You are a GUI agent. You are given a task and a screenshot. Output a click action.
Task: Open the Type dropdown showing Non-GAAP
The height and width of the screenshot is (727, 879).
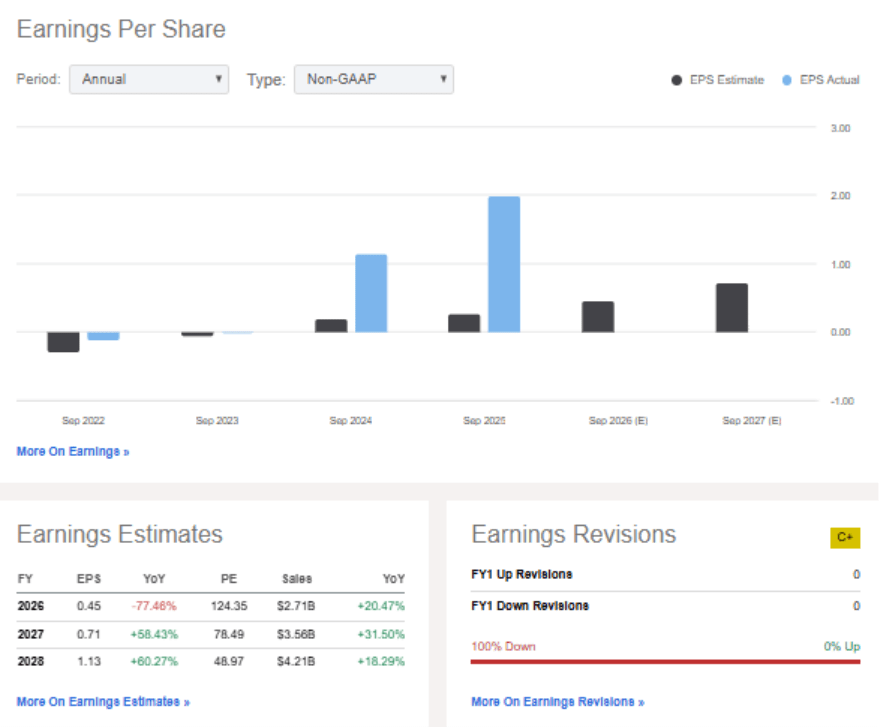[x=373, y=80]
